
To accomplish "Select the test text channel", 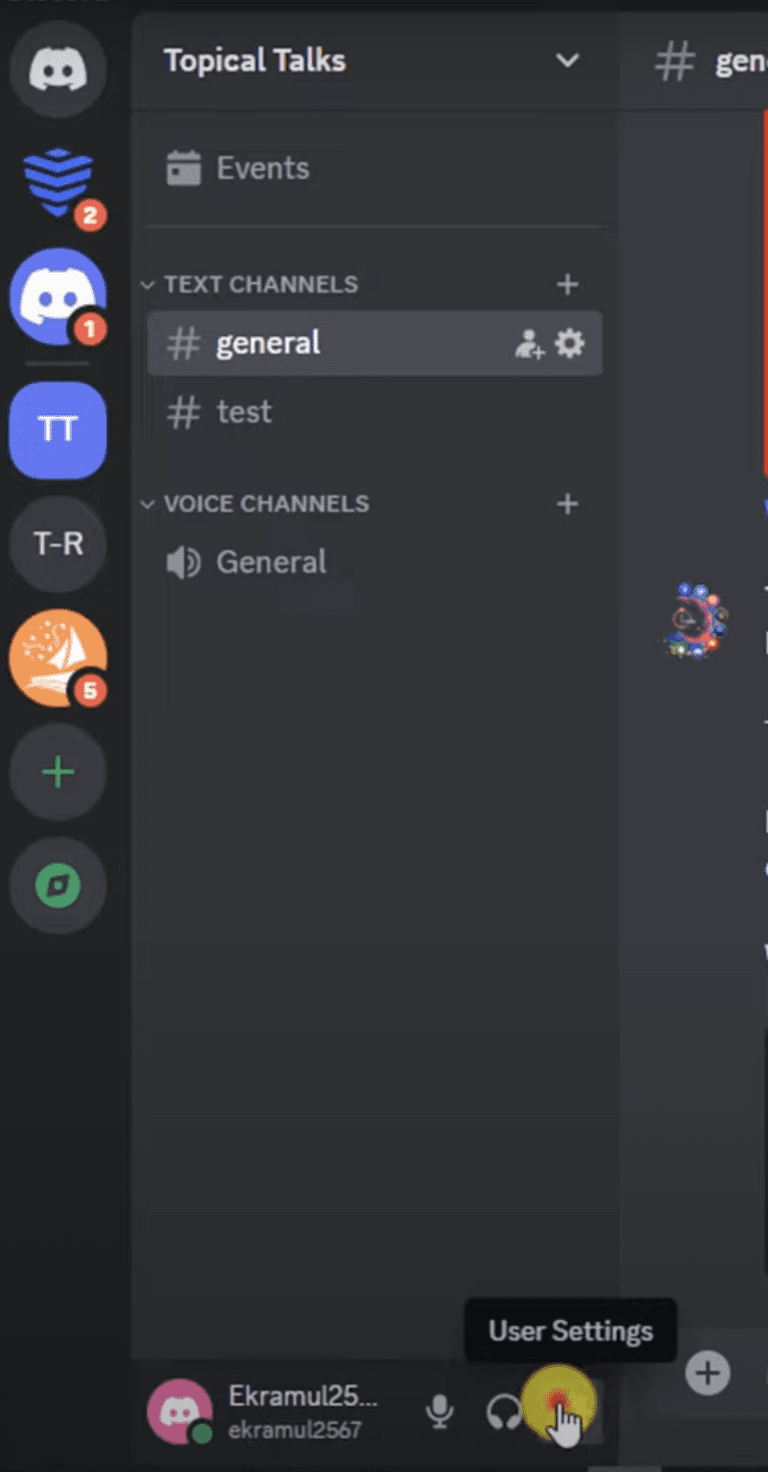I will 244,411.
